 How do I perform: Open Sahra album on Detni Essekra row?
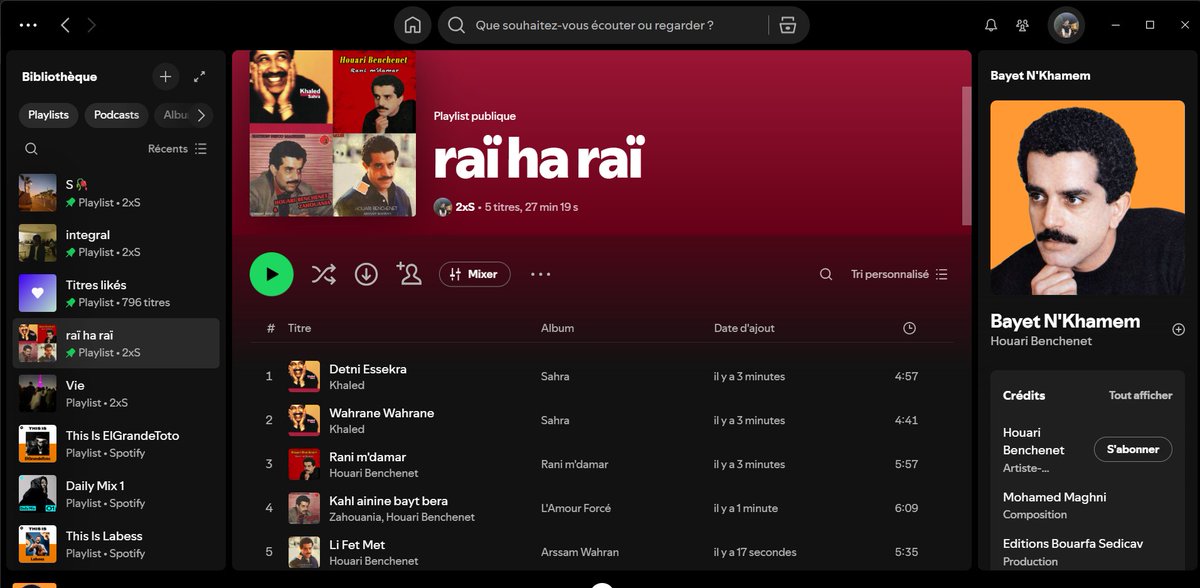[x=555, y=376]
